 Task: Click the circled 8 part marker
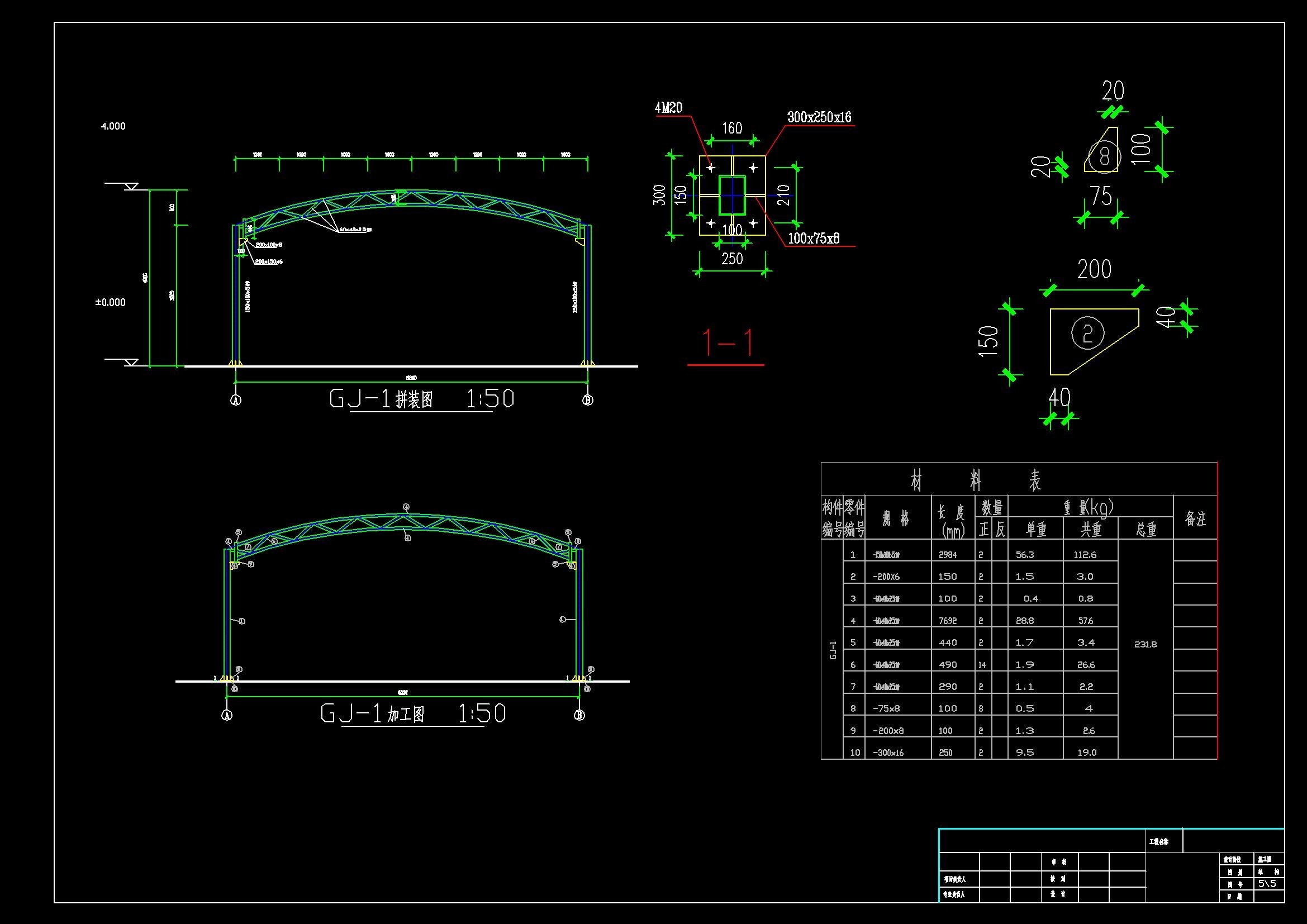[1104, 156]
